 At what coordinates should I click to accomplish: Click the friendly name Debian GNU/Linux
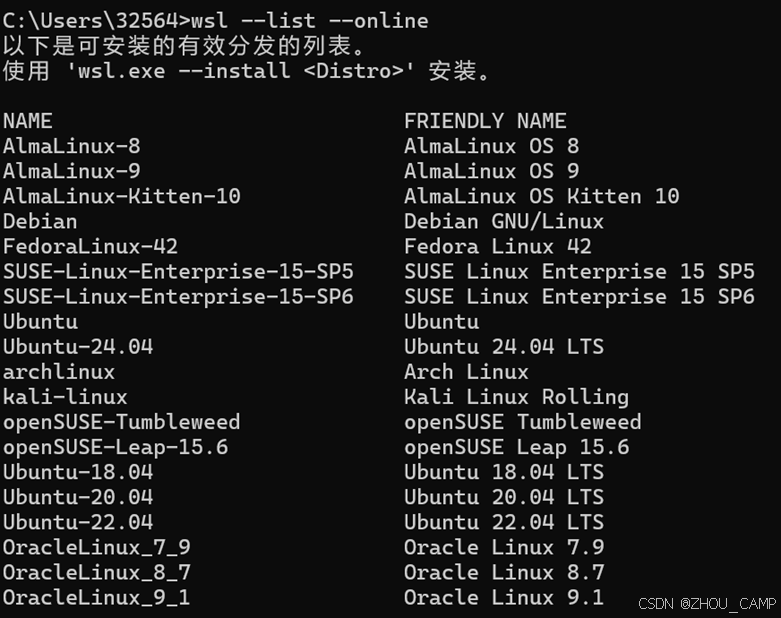(x=504, y=221)
